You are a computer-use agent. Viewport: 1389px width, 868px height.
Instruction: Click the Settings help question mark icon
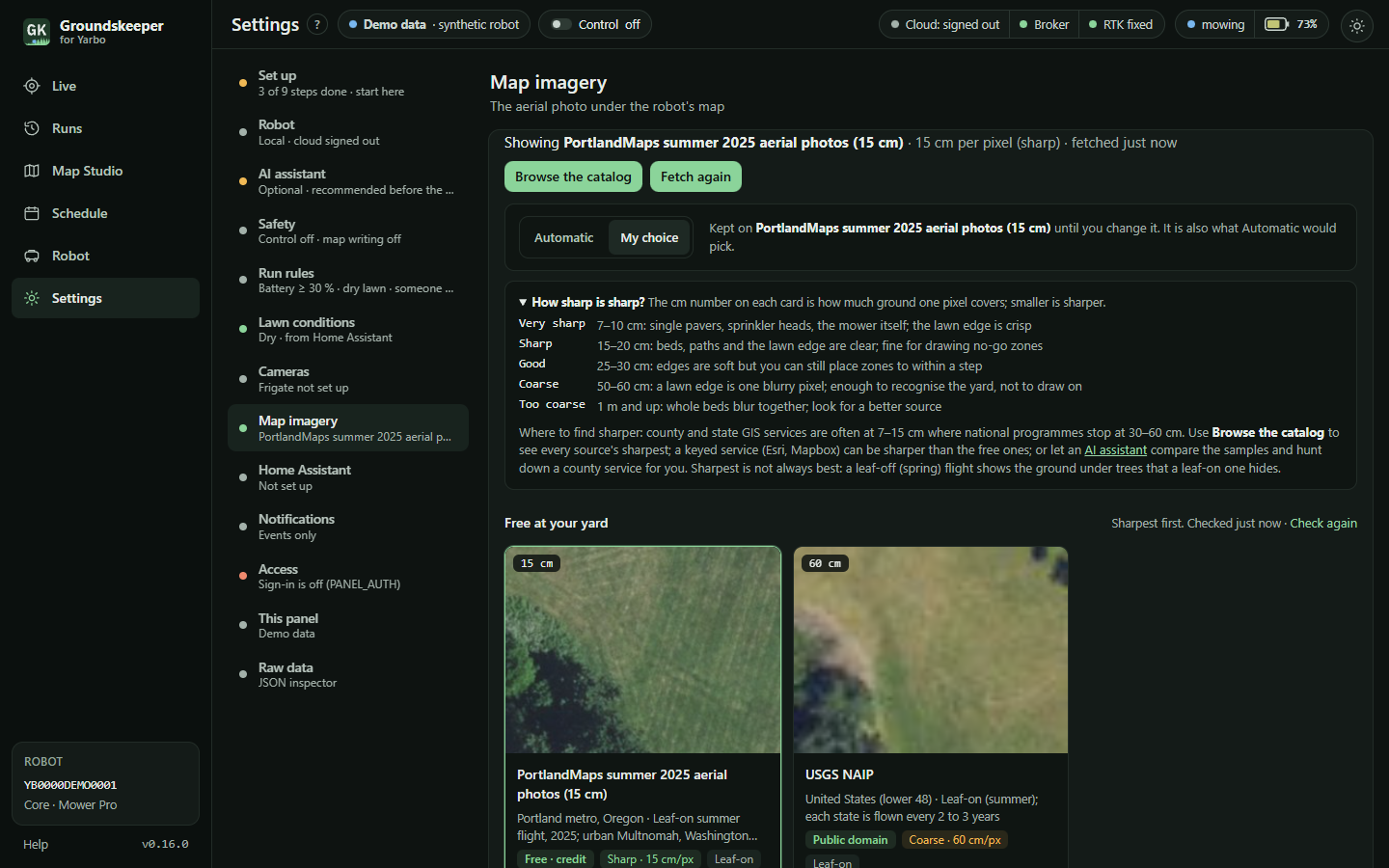[x=317, y=25]
